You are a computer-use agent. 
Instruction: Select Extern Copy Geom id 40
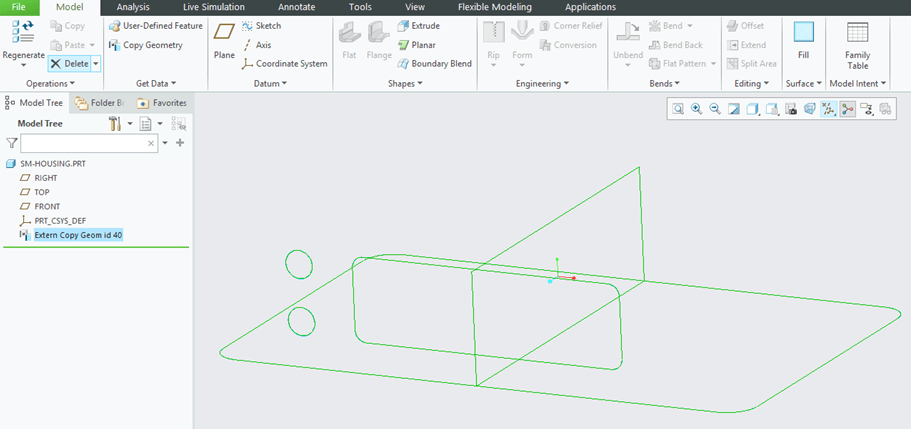point(77,235)
